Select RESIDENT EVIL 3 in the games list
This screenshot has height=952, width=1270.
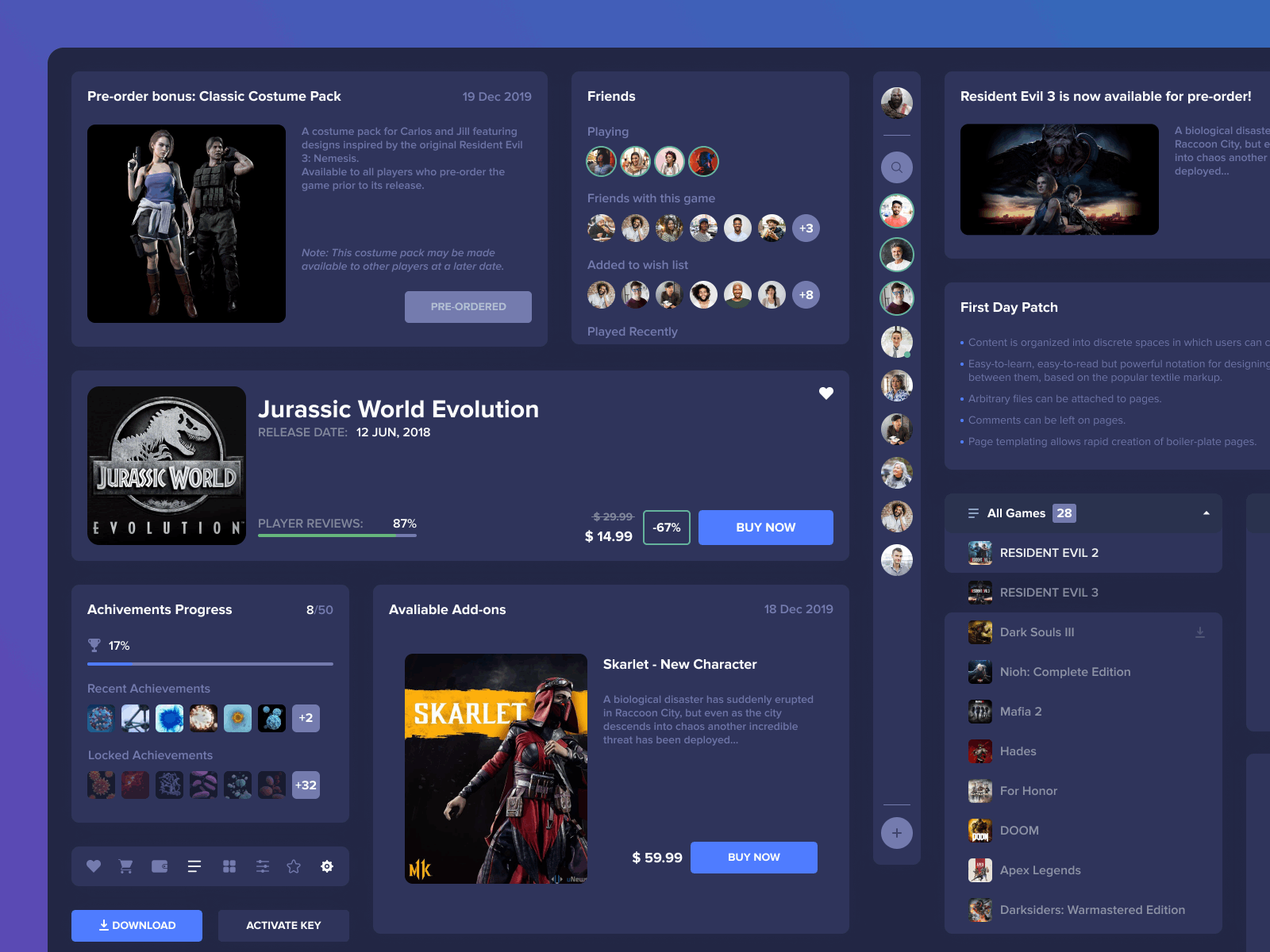[1050, 592]
